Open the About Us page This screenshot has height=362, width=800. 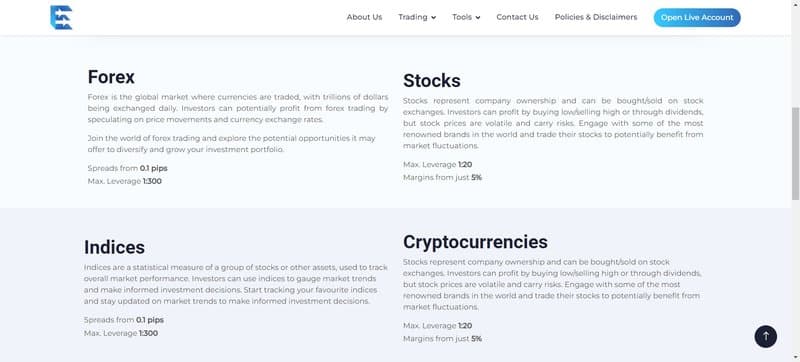click(x=364, y=17)
